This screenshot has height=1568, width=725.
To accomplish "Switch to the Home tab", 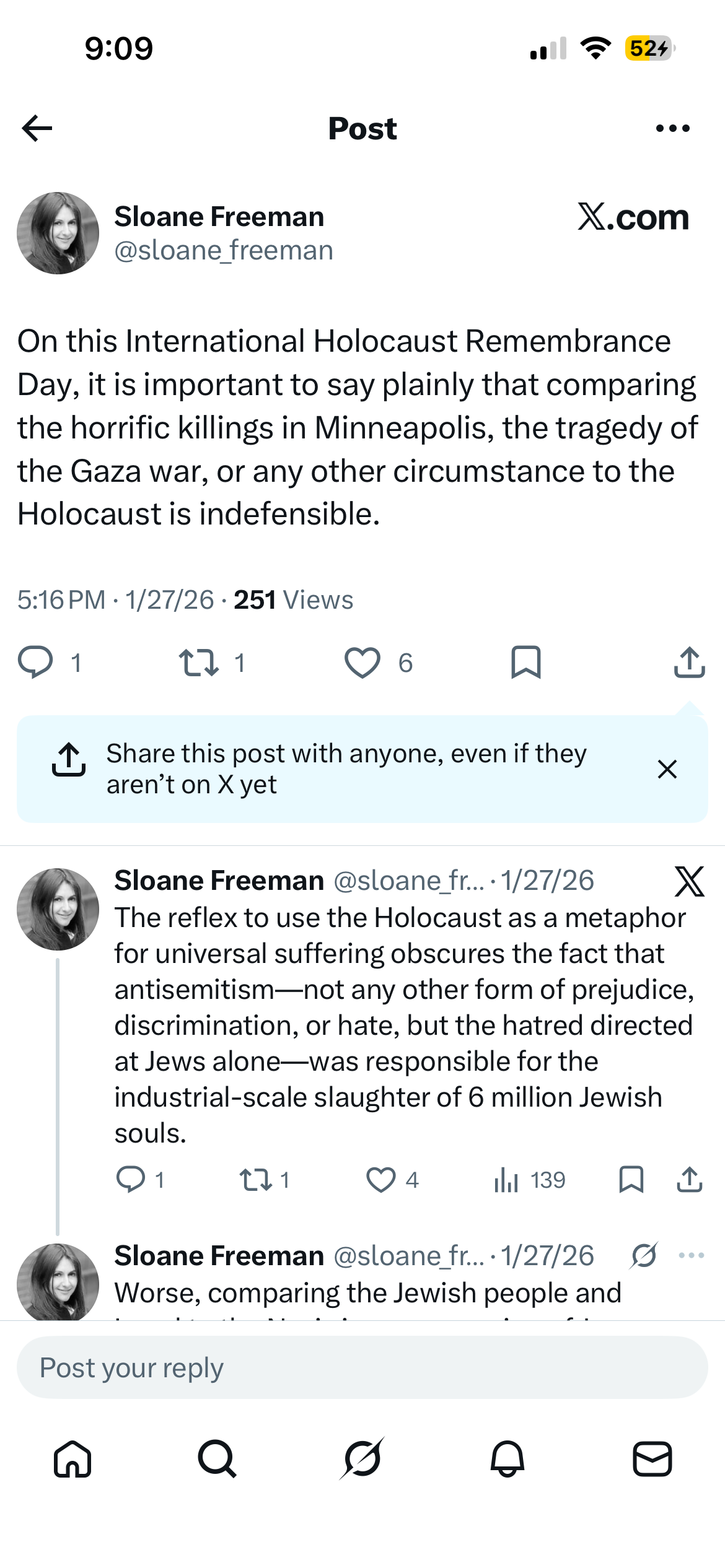I will pos(72,1458).
